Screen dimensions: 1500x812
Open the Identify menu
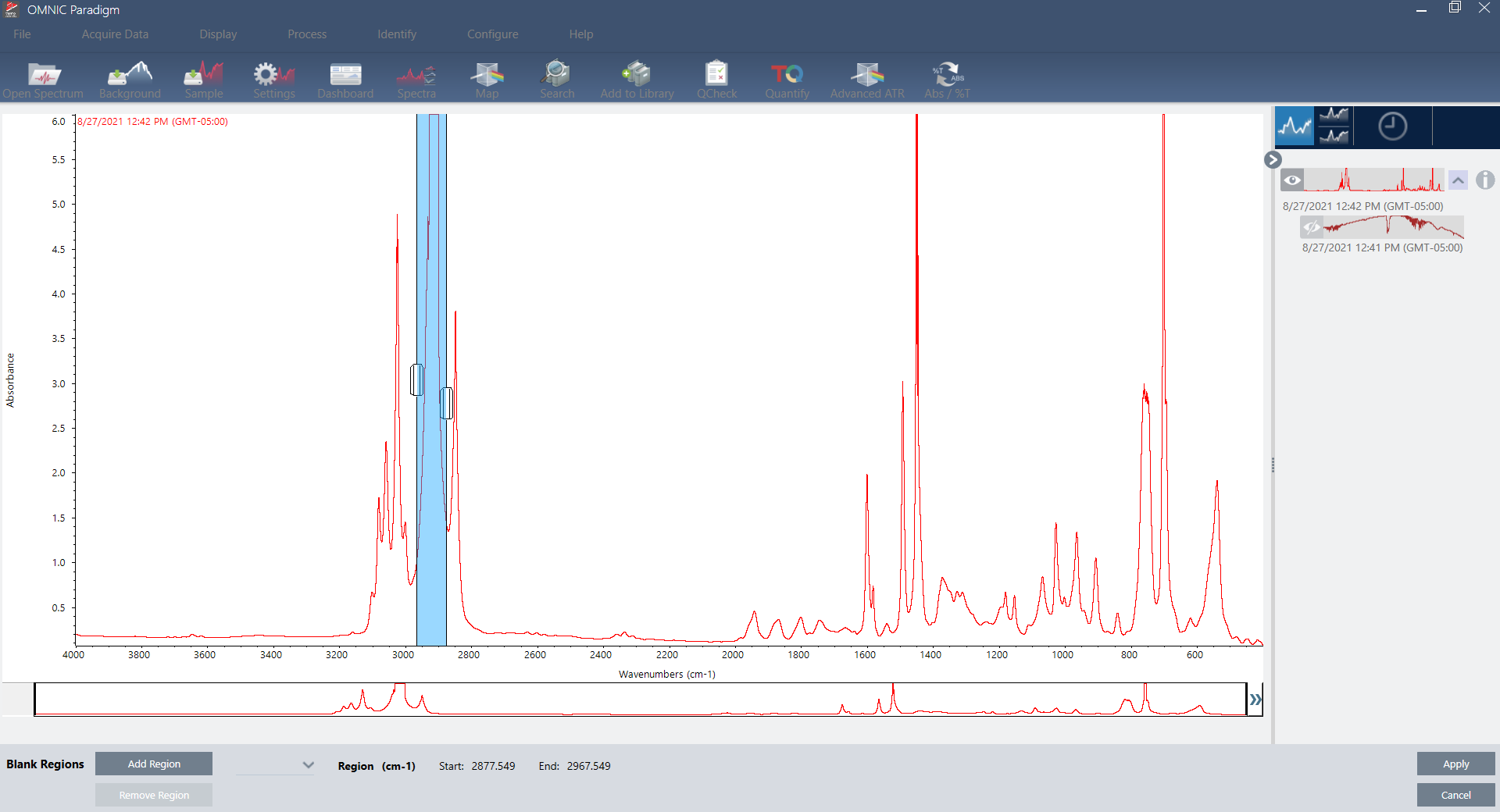(396, 34)
